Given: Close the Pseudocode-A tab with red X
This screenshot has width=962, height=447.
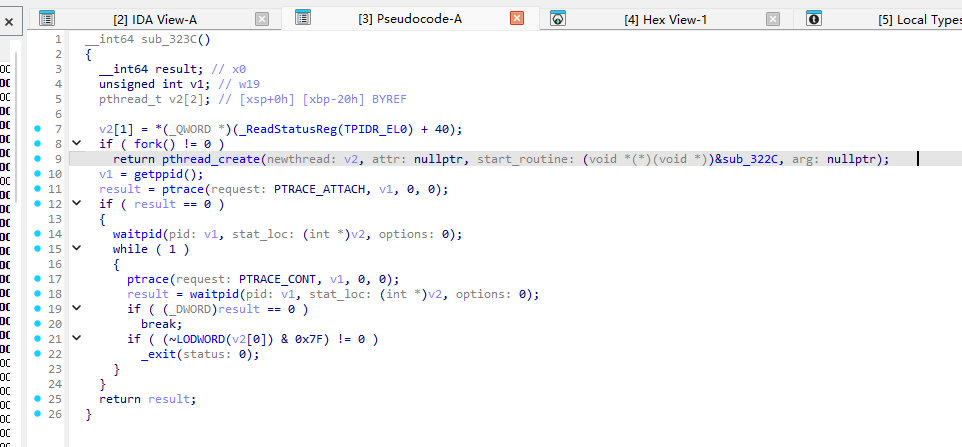Looking at the screenshot, I should pos(517,18).
